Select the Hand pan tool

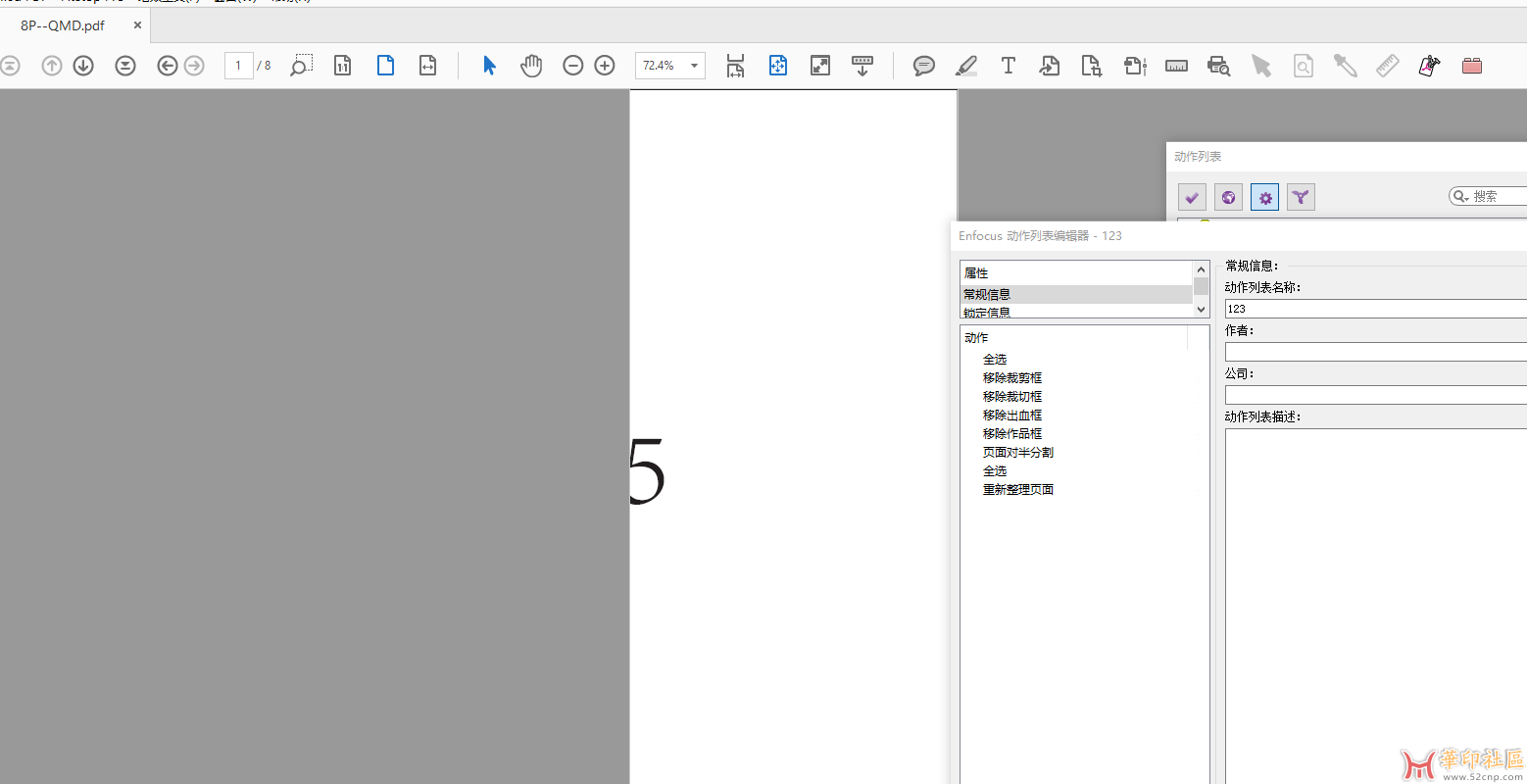tap(531, 66)
